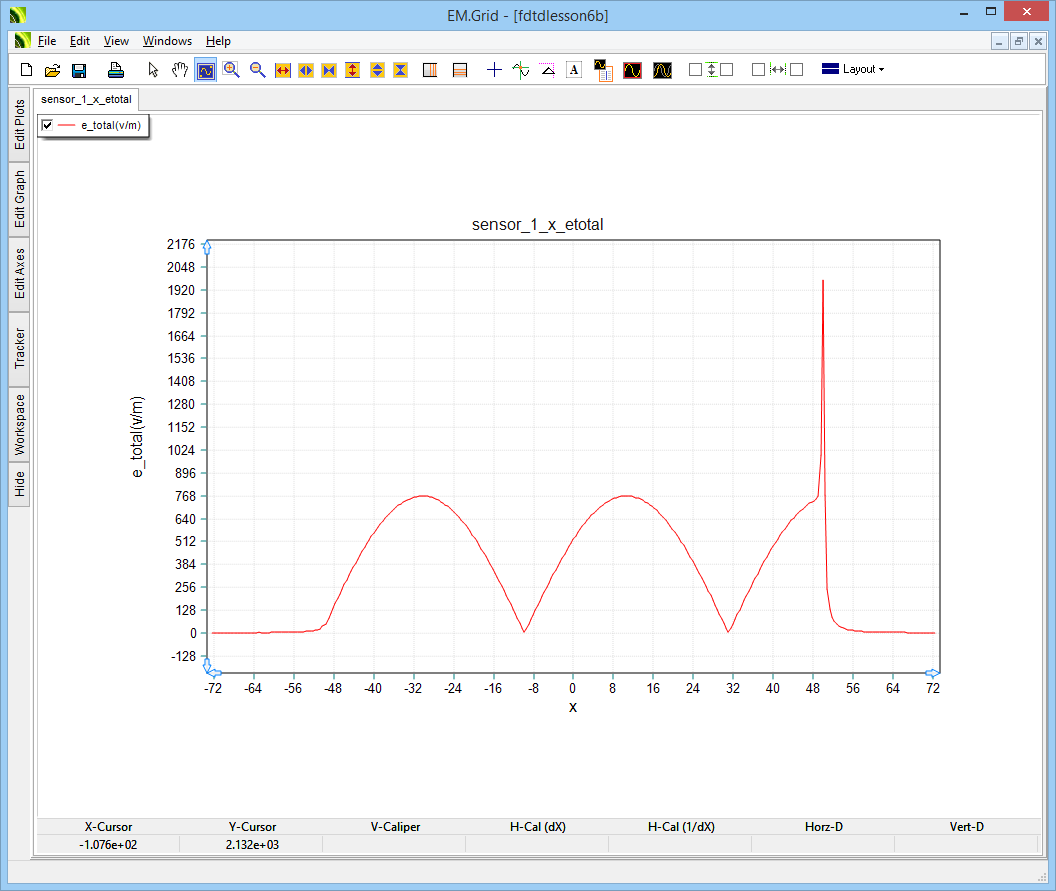Save the plot with floppy icon
This screenshot has width=1056, height=891.
[x=79, y=70]
